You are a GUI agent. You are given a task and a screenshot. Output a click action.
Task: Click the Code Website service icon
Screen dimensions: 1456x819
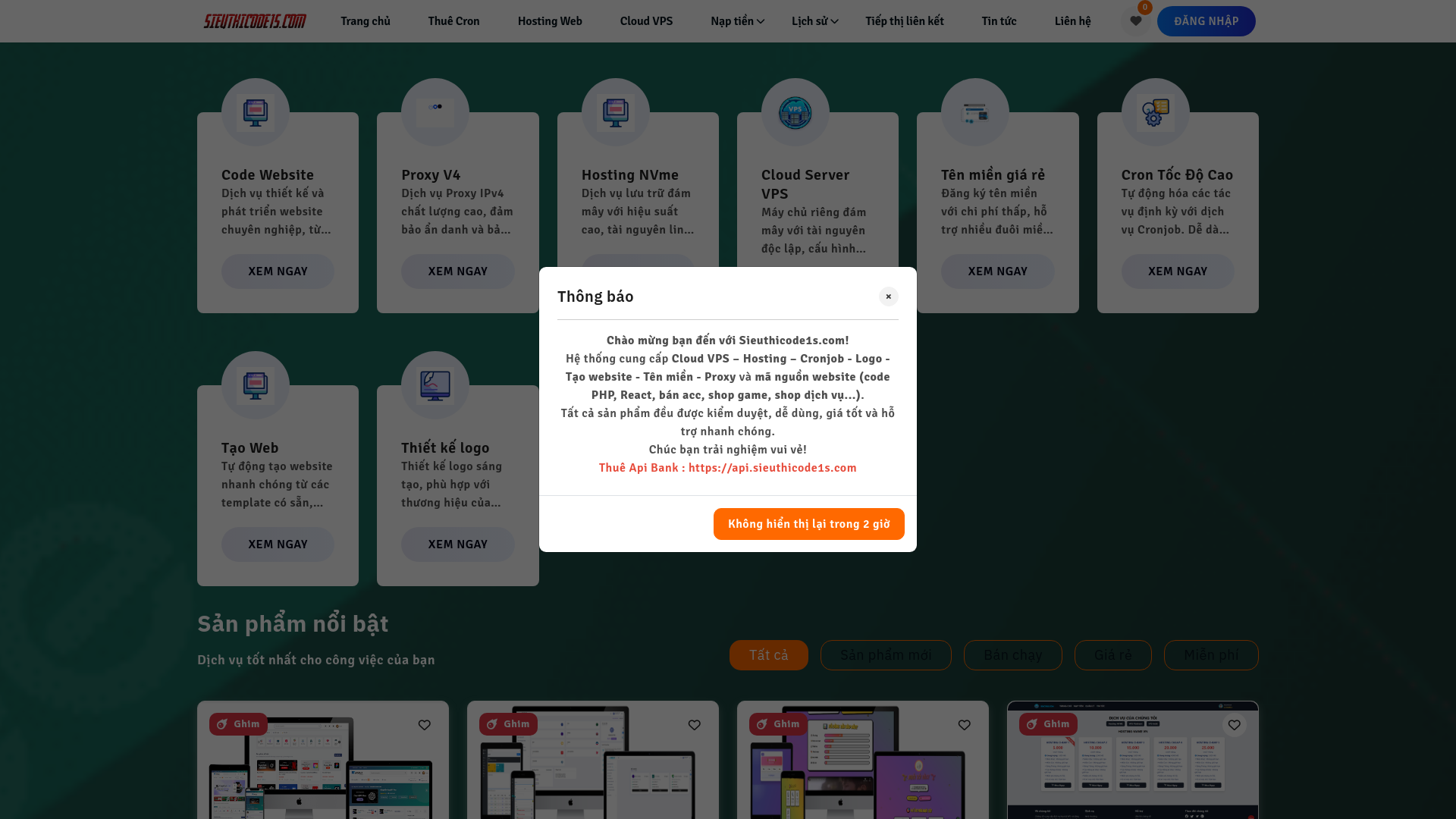[x=256, y=112]
